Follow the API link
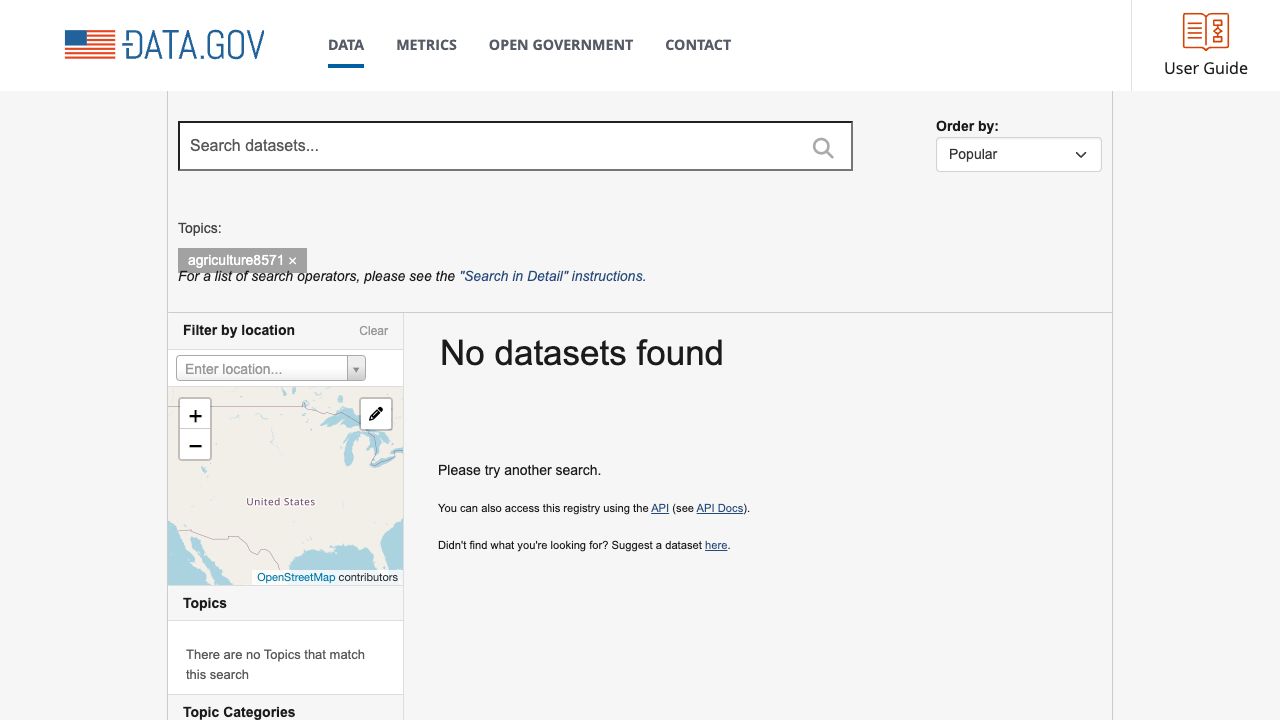This screenshot has width=1280, height=720. tap(660, 508)
